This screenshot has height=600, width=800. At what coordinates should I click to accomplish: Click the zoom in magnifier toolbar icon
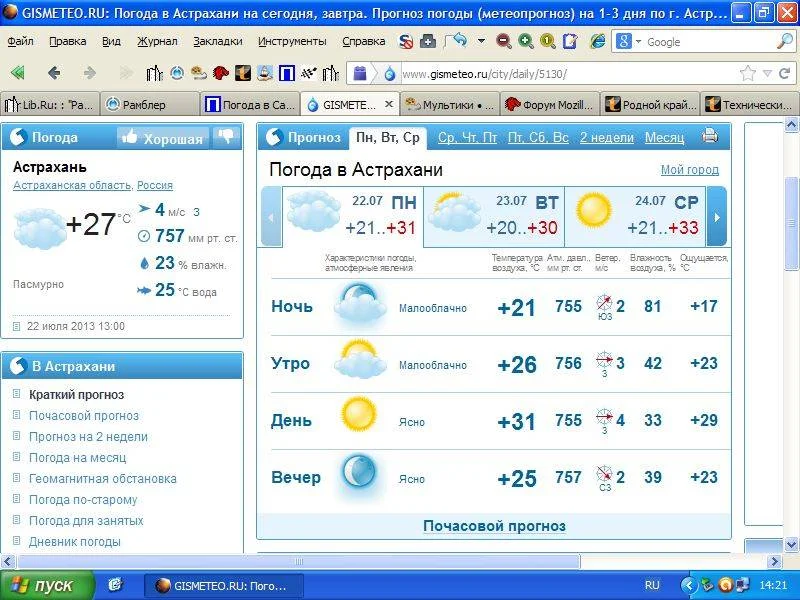526,42
